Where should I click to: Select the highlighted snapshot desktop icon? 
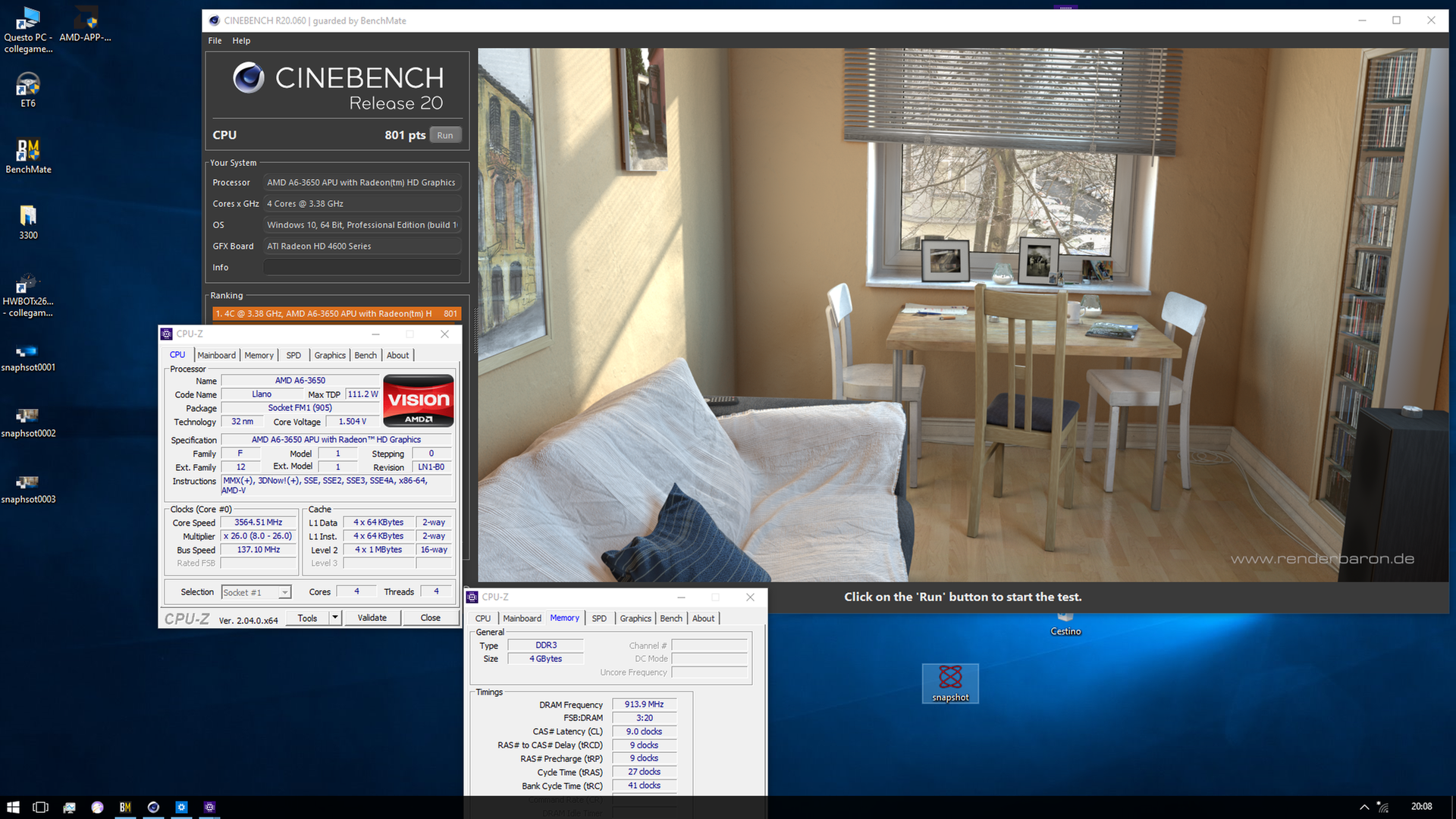coord(950,683)
